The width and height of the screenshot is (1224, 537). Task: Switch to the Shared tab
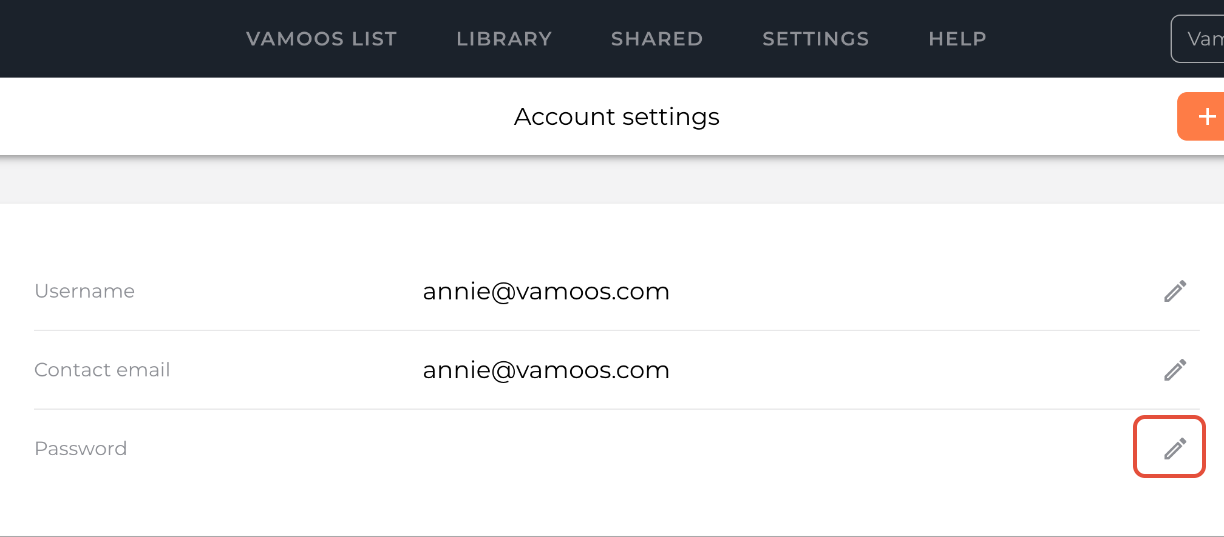657,39
